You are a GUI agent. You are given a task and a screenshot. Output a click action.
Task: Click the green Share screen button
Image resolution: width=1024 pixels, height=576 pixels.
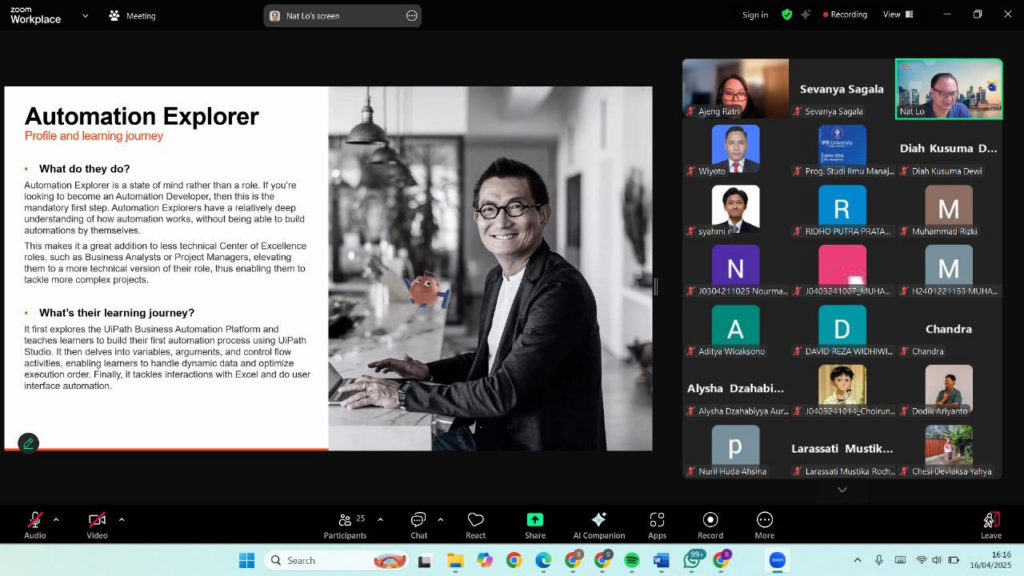click(535, 525)
